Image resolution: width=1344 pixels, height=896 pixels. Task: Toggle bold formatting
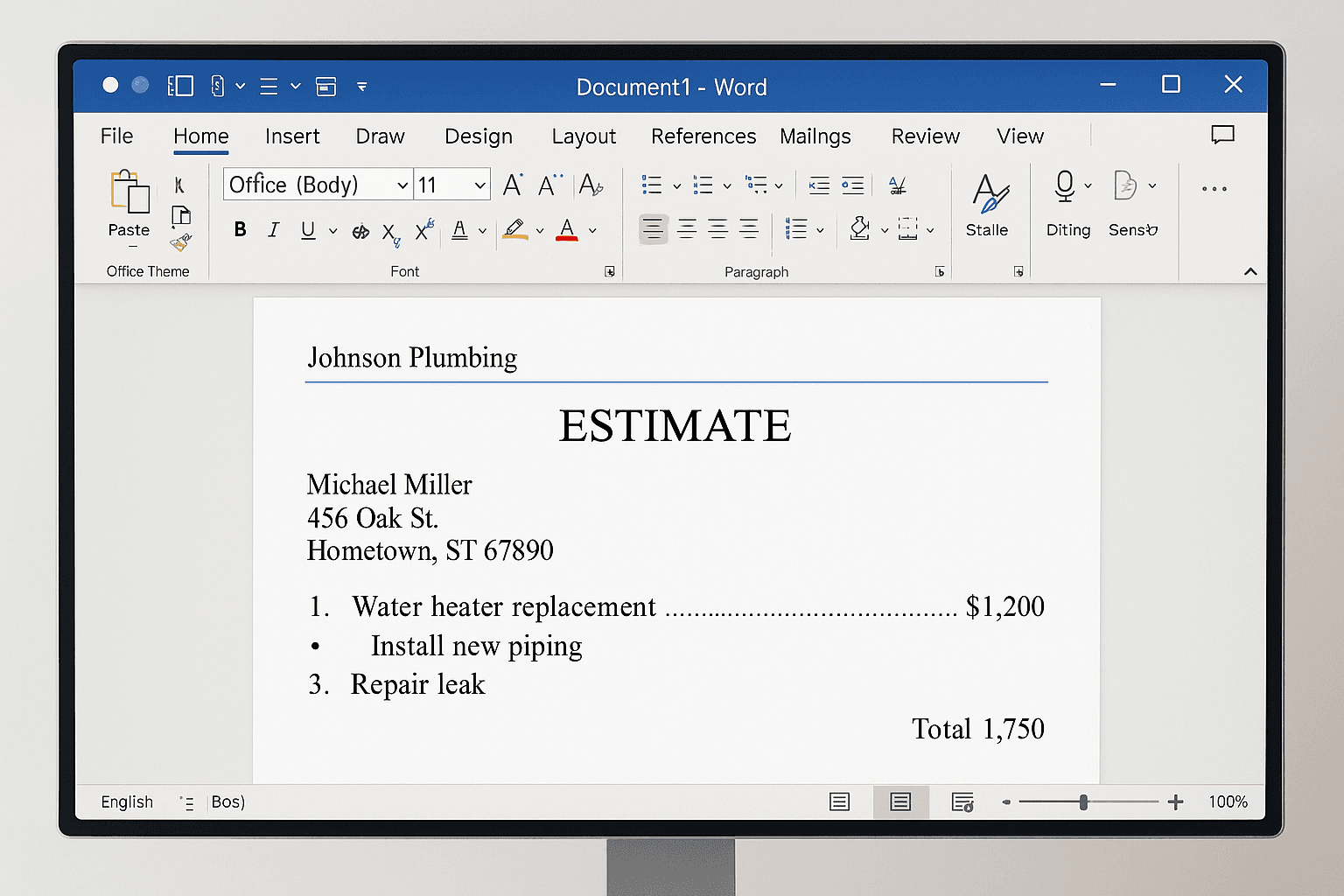tap(240, 229)
